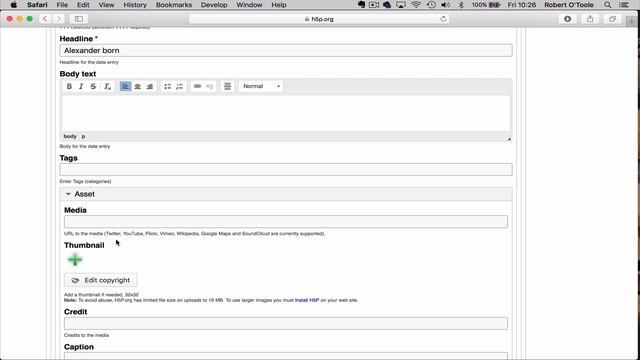Click the Edit copyright button
This screenshot has width=640, height=360.
click(100, 280)
